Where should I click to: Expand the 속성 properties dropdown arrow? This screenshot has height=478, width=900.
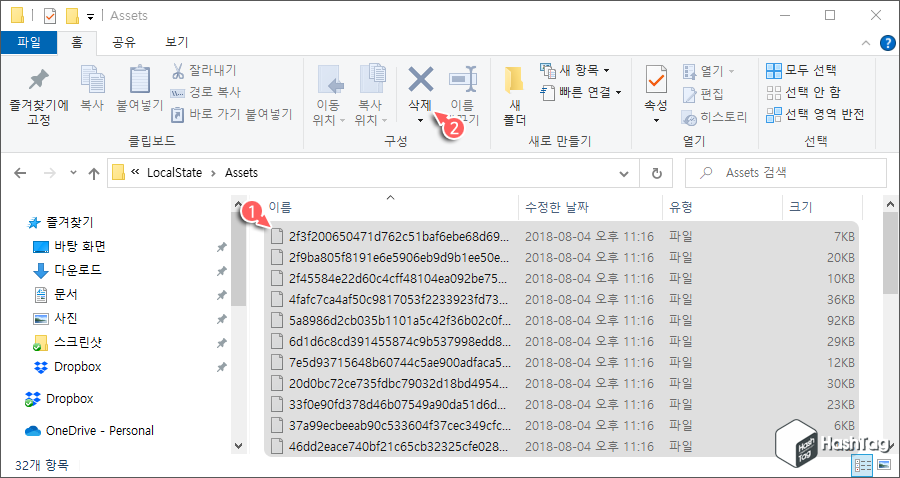[656, 121]
